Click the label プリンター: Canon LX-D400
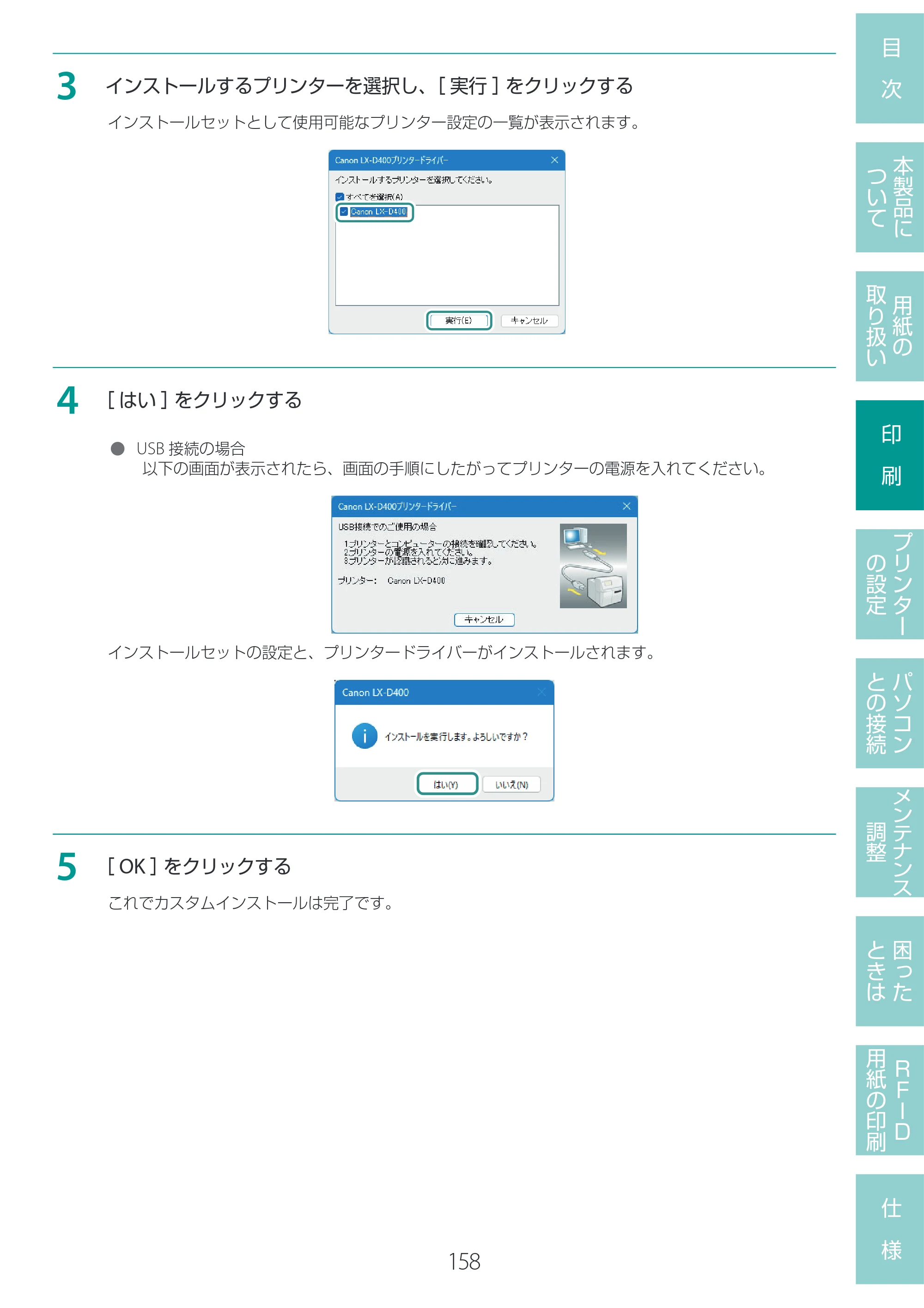924x1308 pixels. pos(392,581)
